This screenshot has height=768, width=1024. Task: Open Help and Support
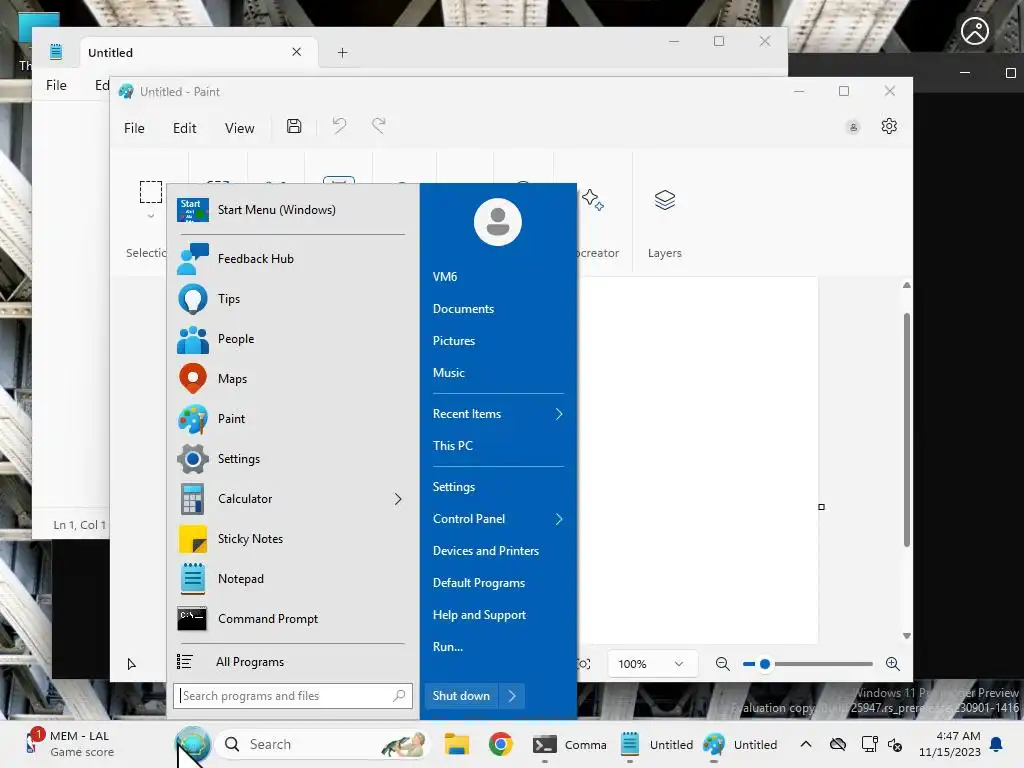pyautogui.click(x=479, y=615)
